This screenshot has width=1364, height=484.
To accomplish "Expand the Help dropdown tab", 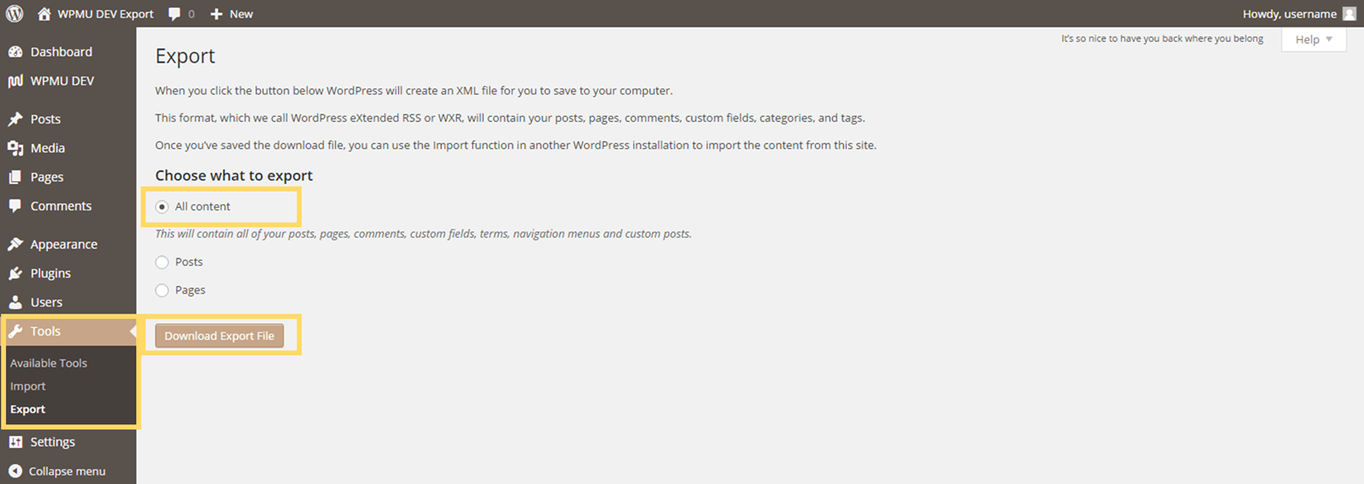I will 1313,40.
